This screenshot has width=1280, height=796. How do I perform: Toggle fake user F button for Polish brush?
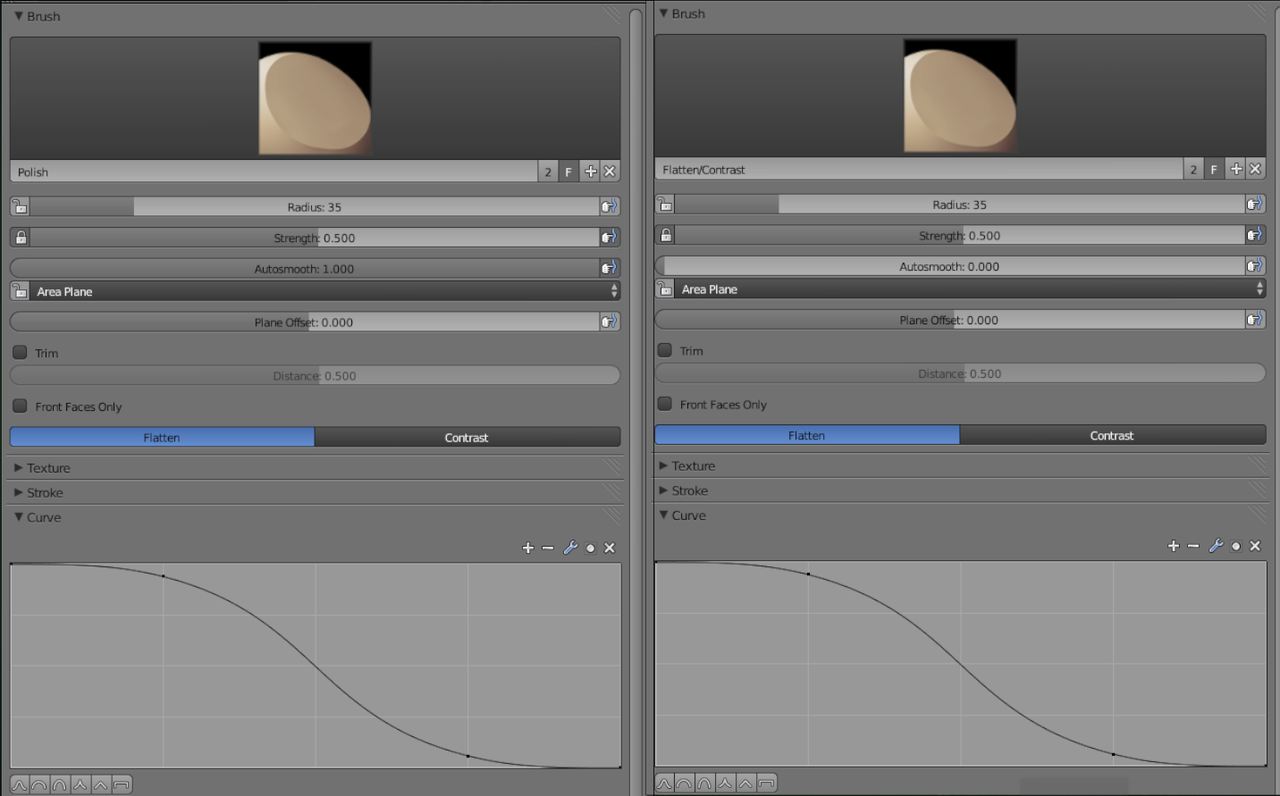[x=568, y=172]
